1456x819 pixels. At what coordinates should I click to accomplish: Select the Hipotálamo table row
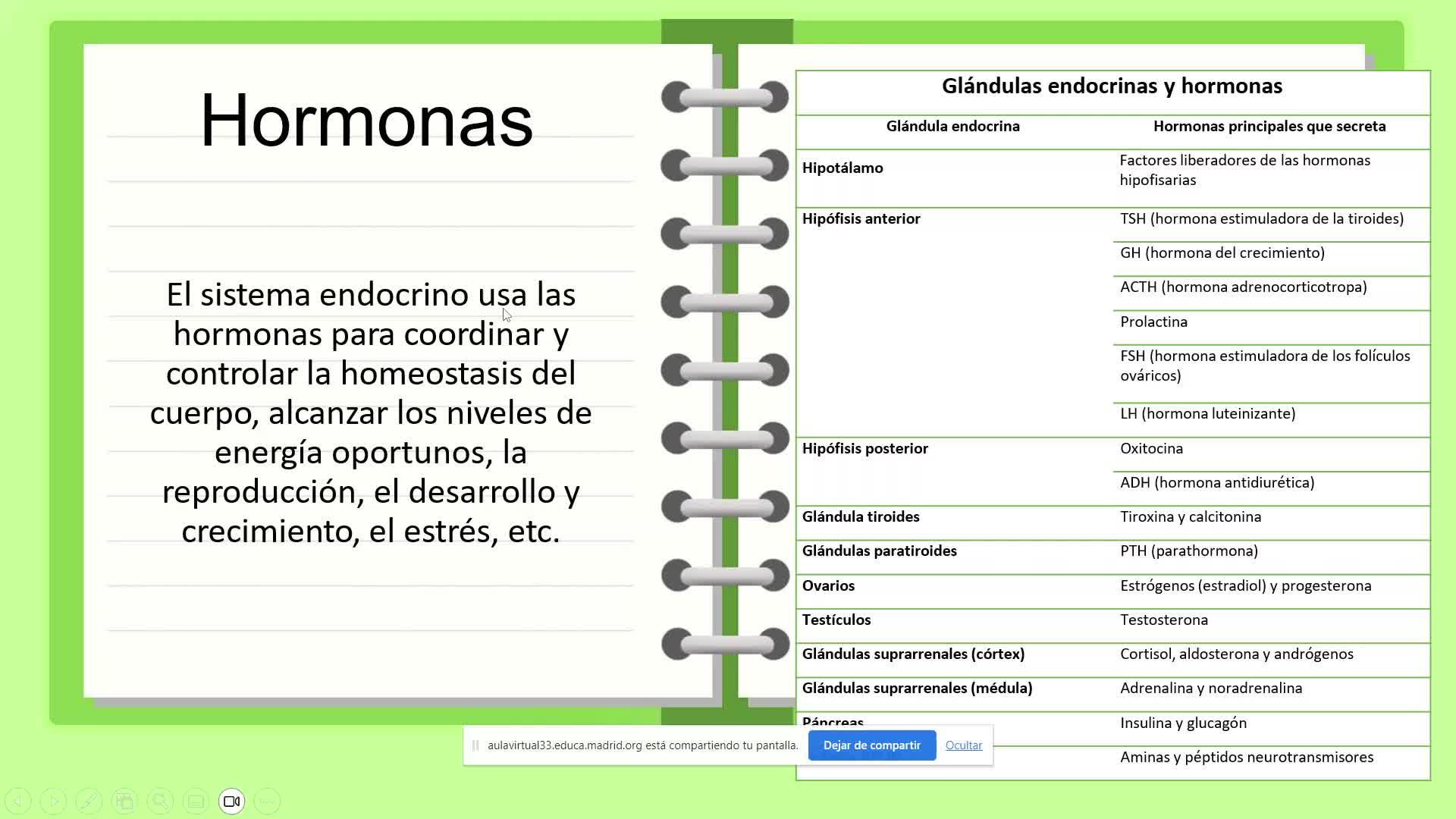[x=842, y=168]
